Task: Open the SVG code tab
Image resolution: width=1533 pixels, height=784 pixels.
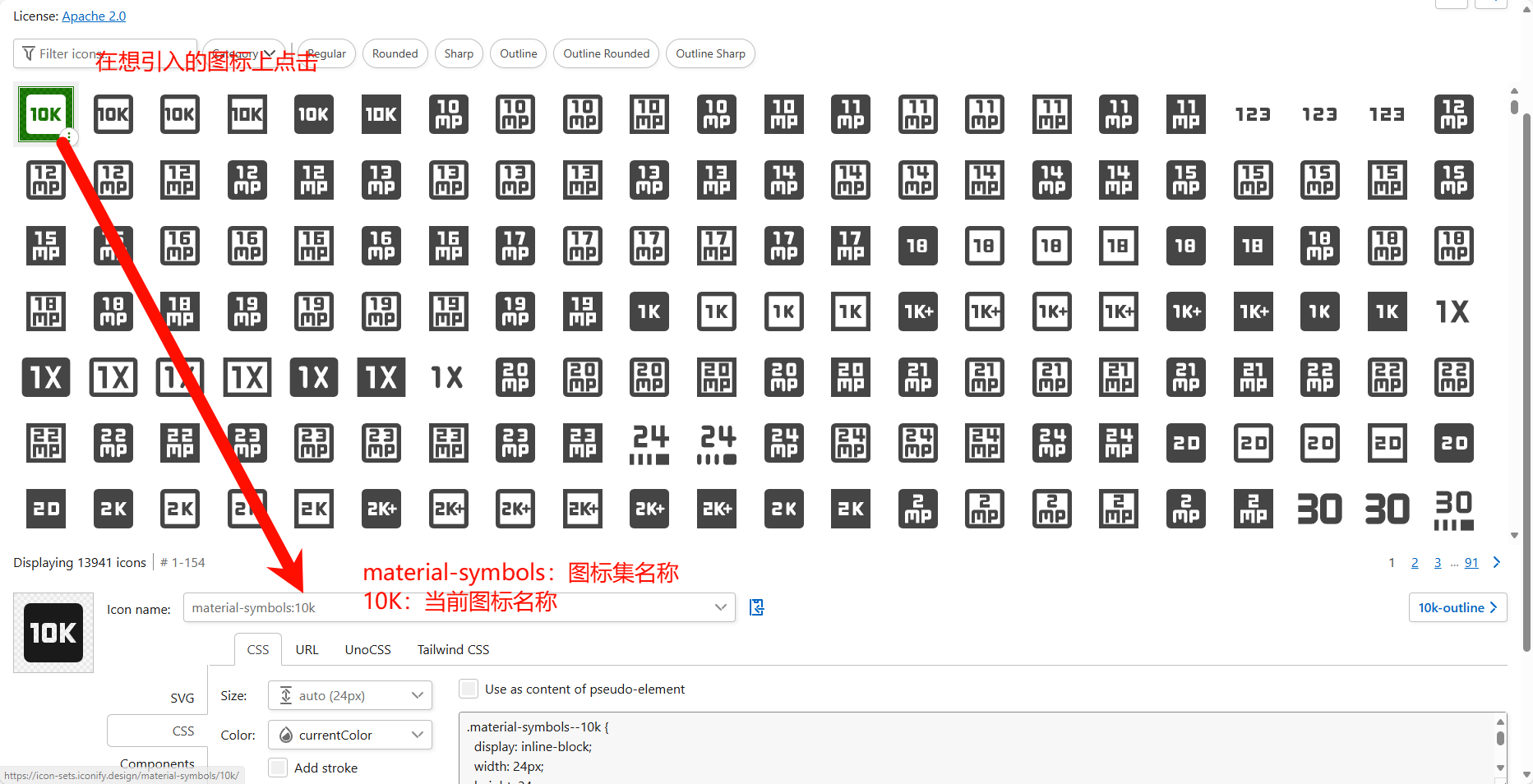Action: click(182, 698)
